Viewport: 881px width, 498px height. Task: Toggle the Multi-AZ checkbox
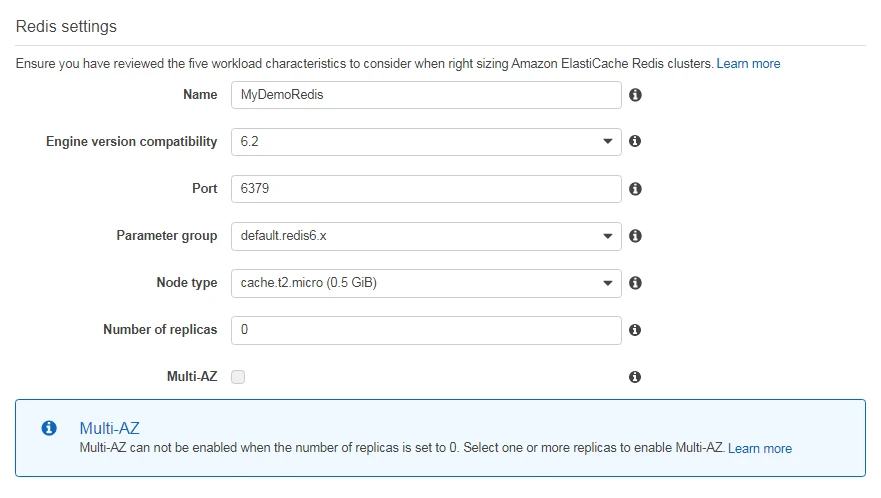pyautogui.click(x=238, y=377)
